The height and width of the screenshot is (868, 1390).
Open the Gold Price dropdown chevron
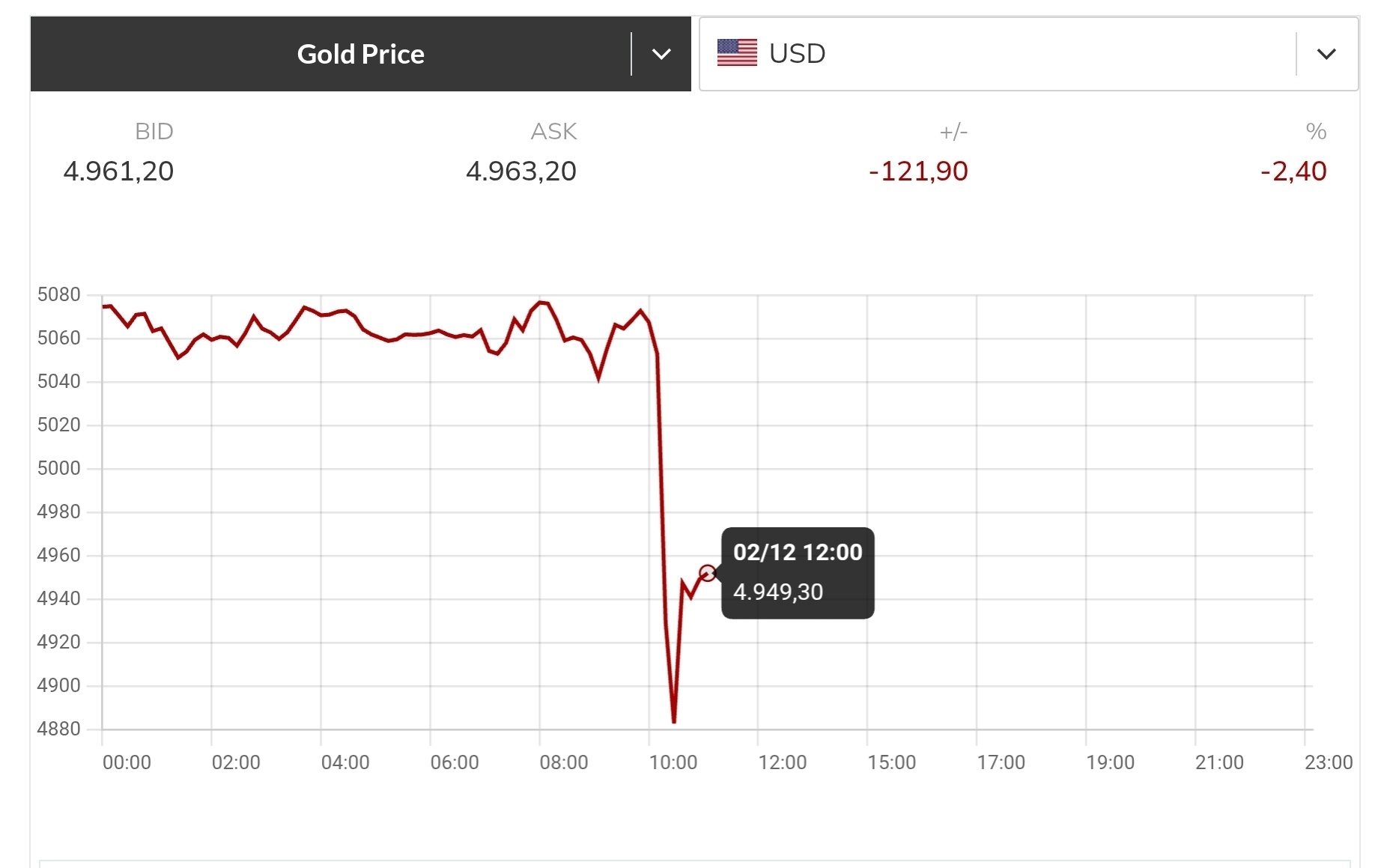tap(661, 54)
